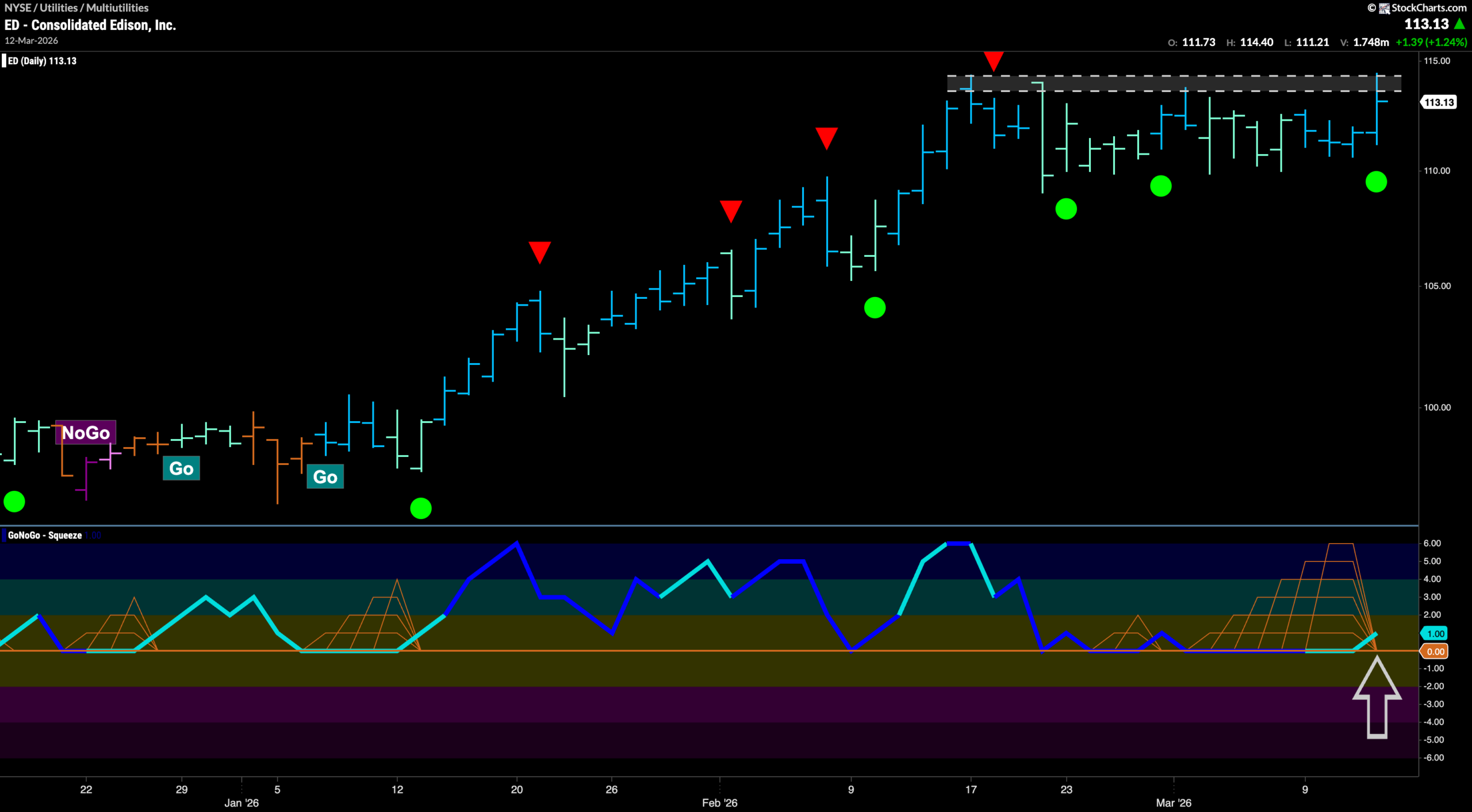Click the ED - Consolidated Edison, Inc. title
This screenshot has width=1472, height=812.
(90, 25)
